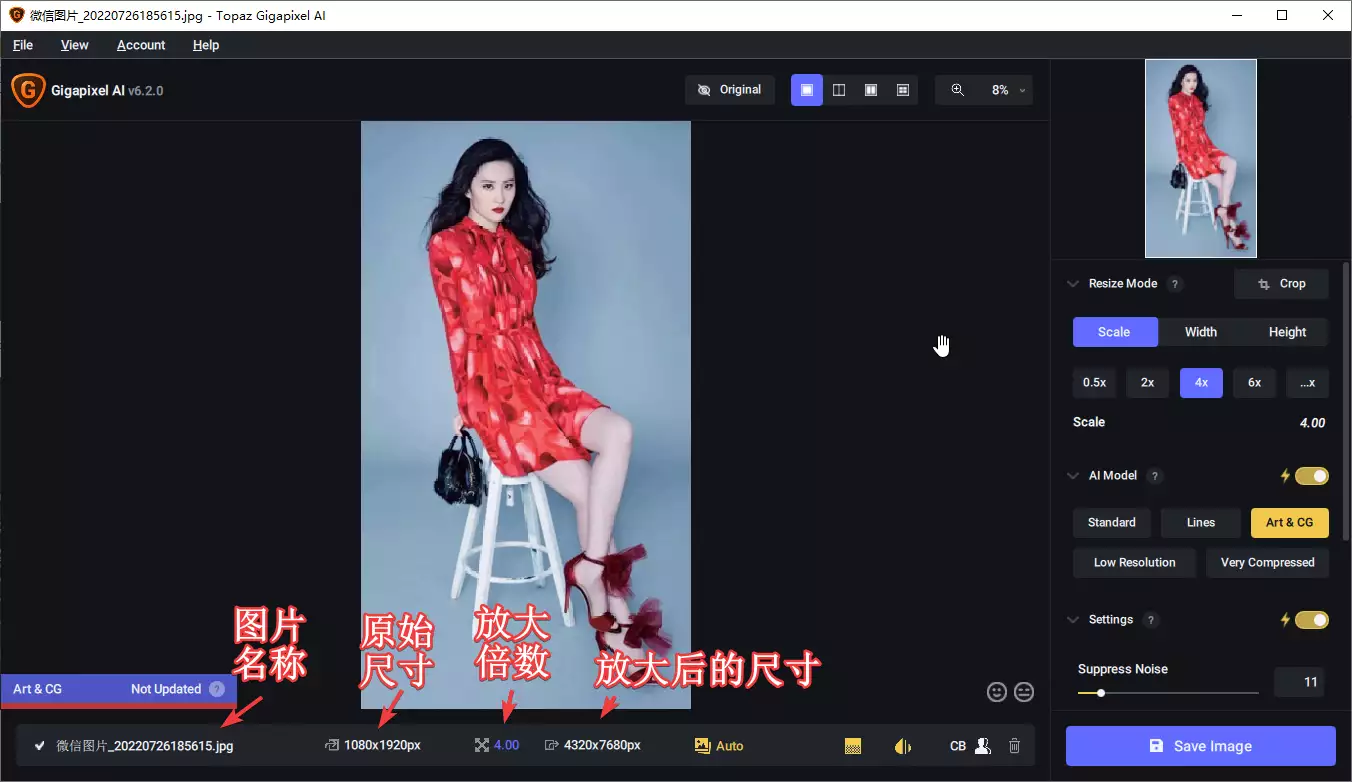
Task: Select the Low Resolution AI model
Action: tap(1134, 563)
